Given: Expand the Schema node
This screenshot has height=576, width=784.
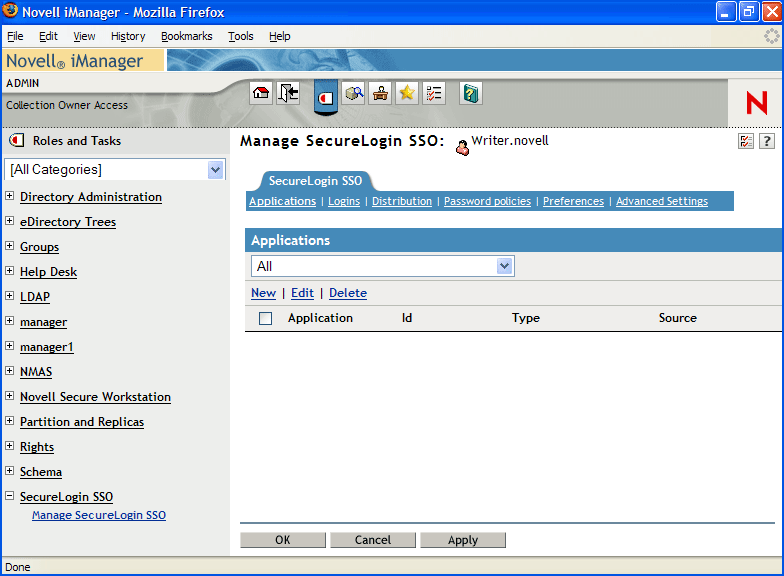Looking at the screenshot, I should [10, 470].
